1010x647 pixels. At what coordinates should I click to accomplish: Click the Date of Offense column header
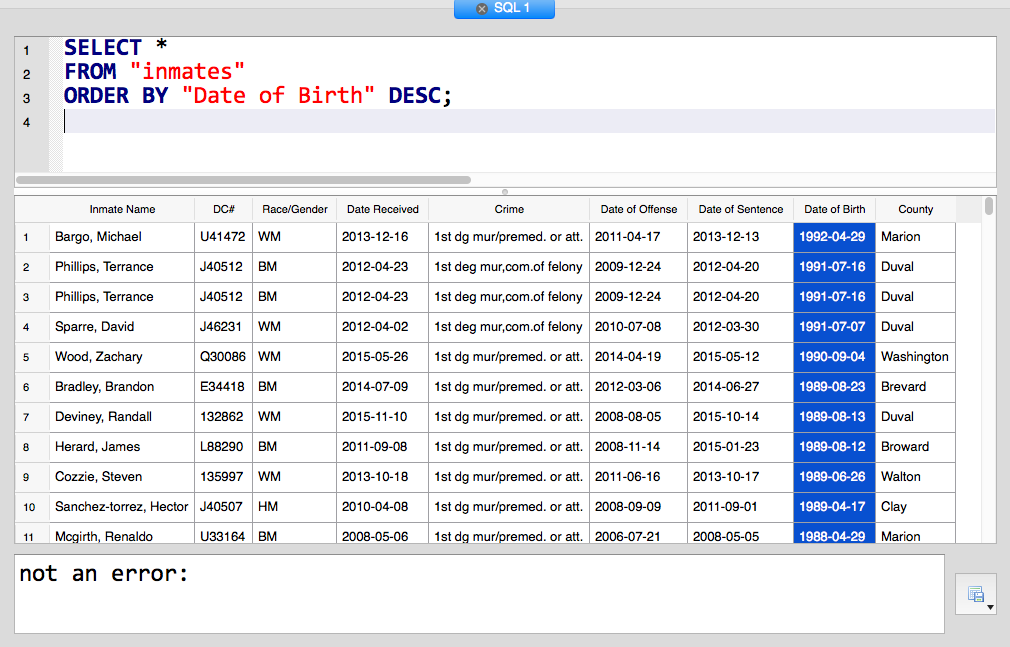click(x=638, y=209)
